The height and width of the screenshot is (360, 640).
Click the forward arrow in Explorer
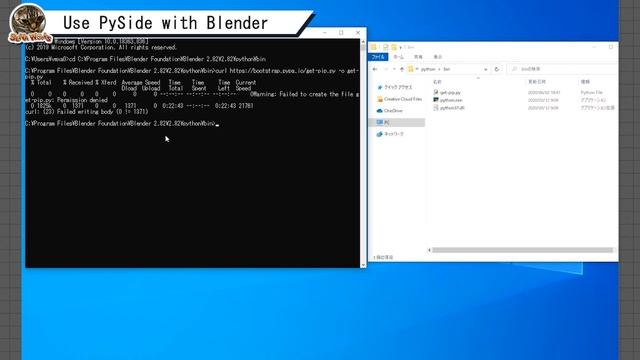coord(385,69)
